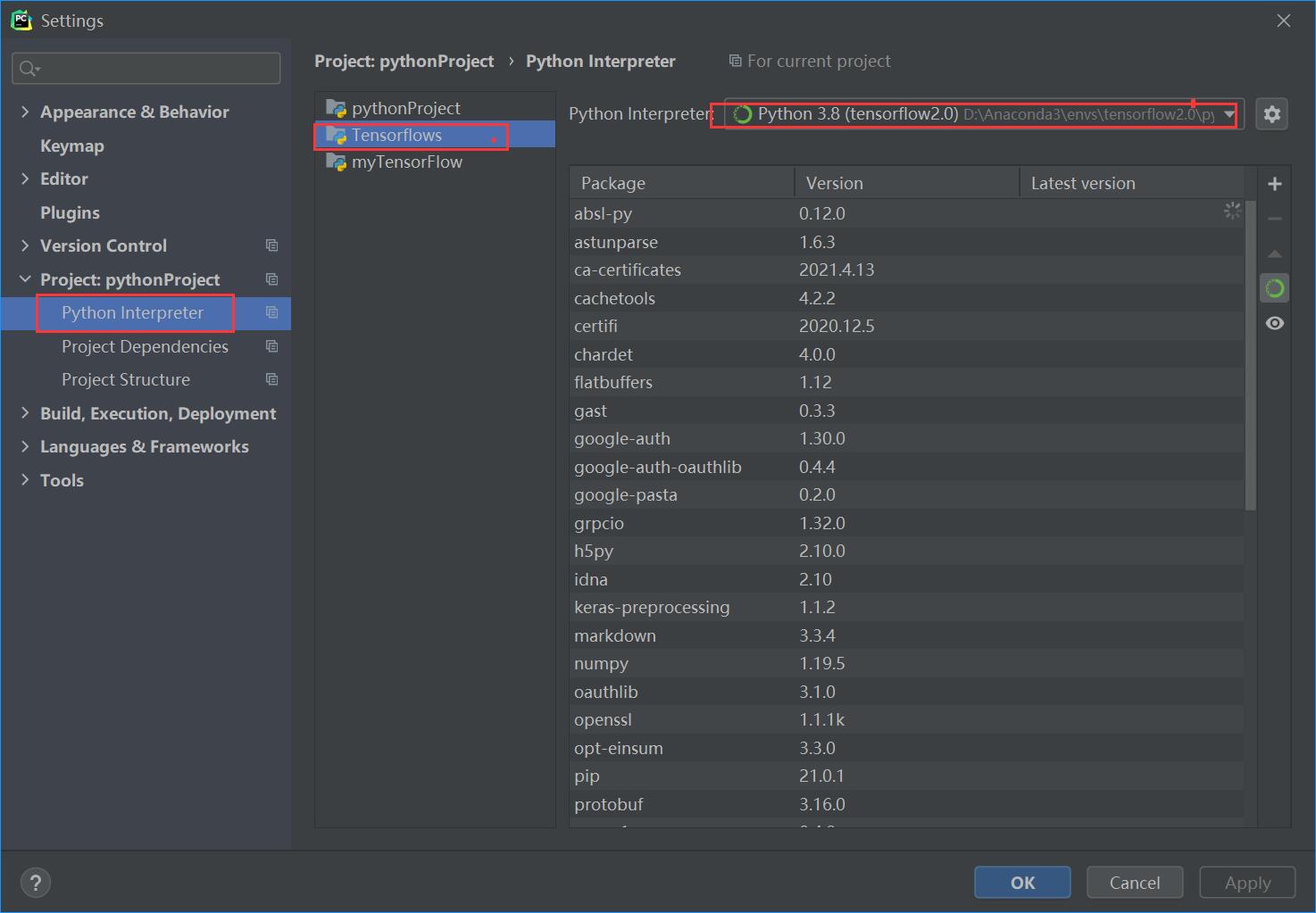Expand Build, Execution, Deployment section
Viewport: 1316px width, 913px height.
pyautogui.click(x=25, y=413)
